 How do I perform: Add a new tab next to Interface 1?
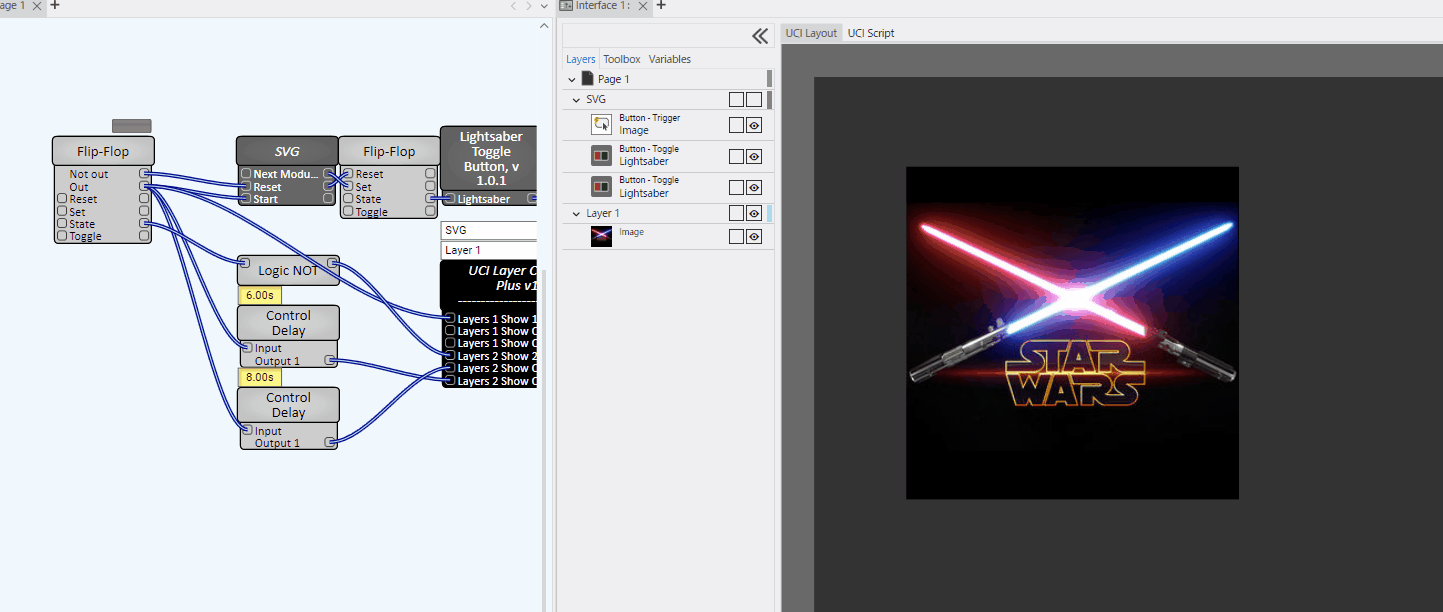tap(661, 5)
